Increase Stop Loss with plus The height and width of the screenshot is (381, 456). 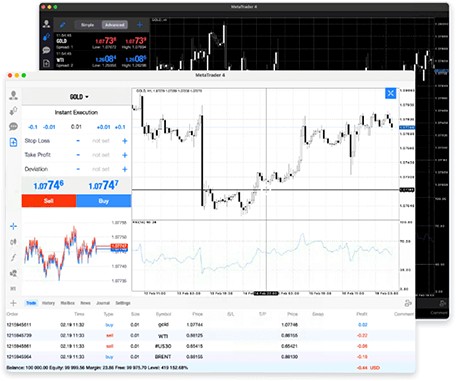125,141
